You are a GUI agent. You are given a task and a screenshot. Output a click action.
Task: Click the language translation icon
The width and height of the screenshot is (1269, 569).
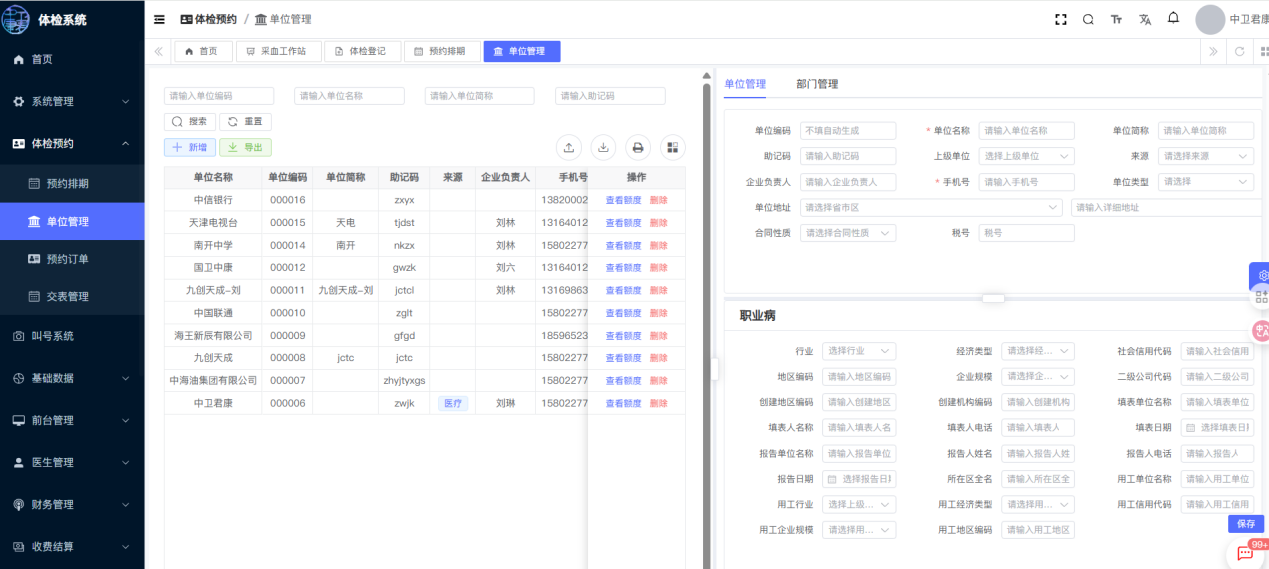[x=1145, y=19]
